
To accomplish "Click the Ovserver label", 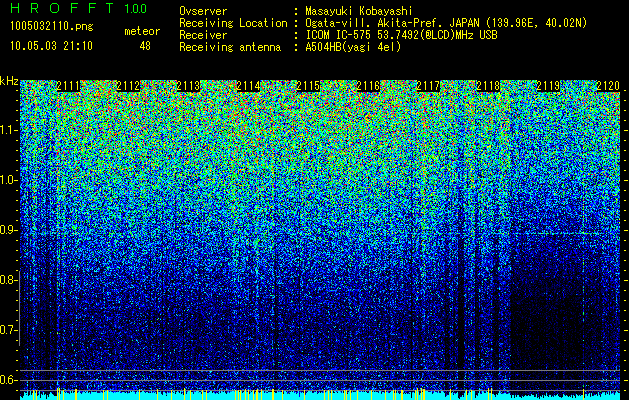I will pos(203,11).
